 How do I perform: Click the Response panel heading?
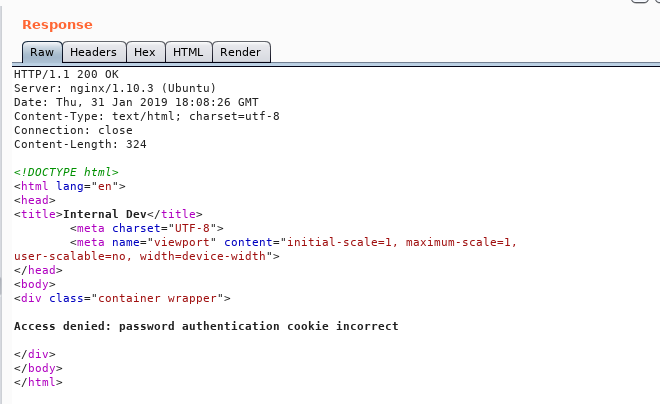tap(57, 24)
